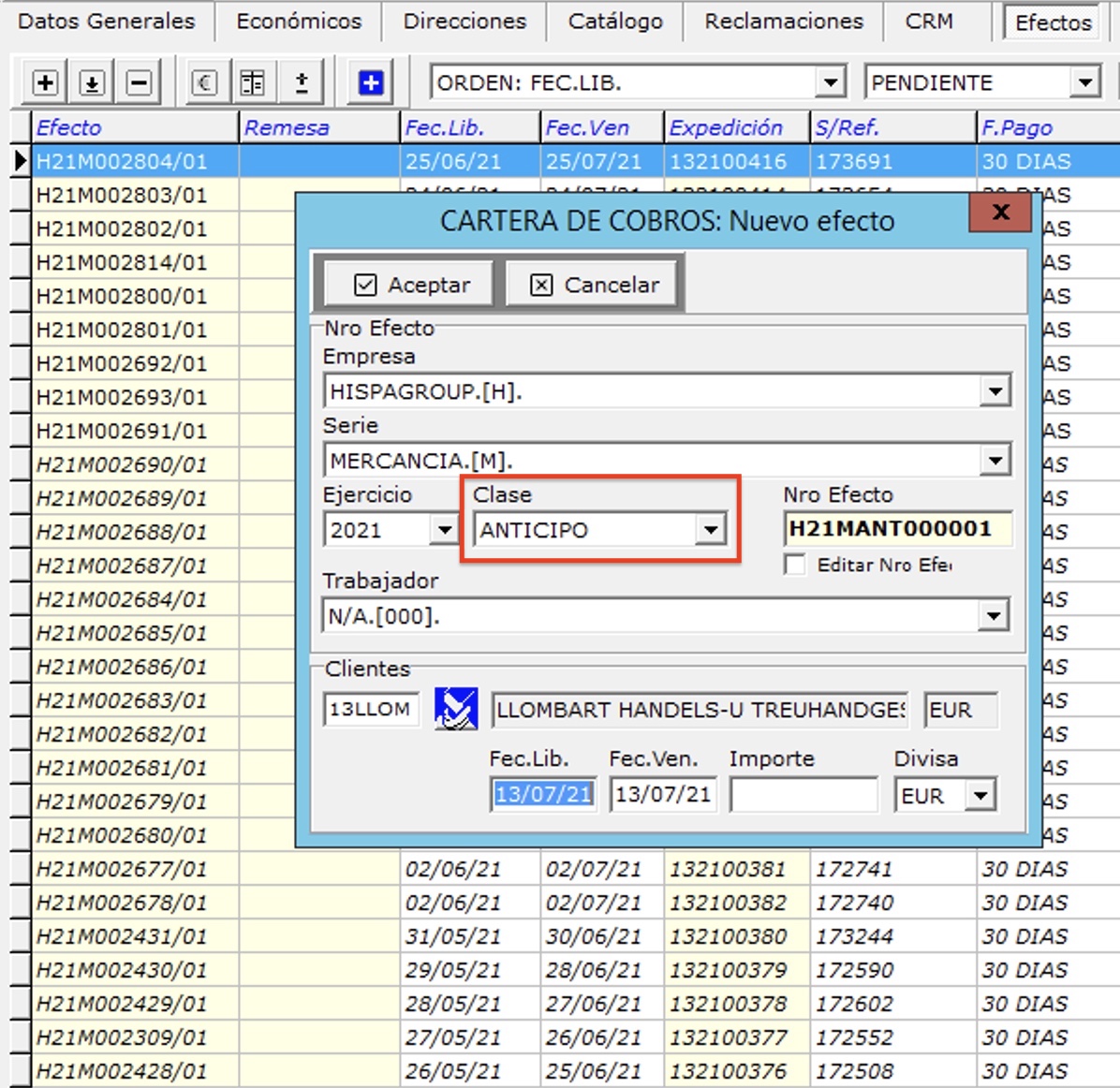Click the plus (add) toolbar icon

[x=45, y=83]
